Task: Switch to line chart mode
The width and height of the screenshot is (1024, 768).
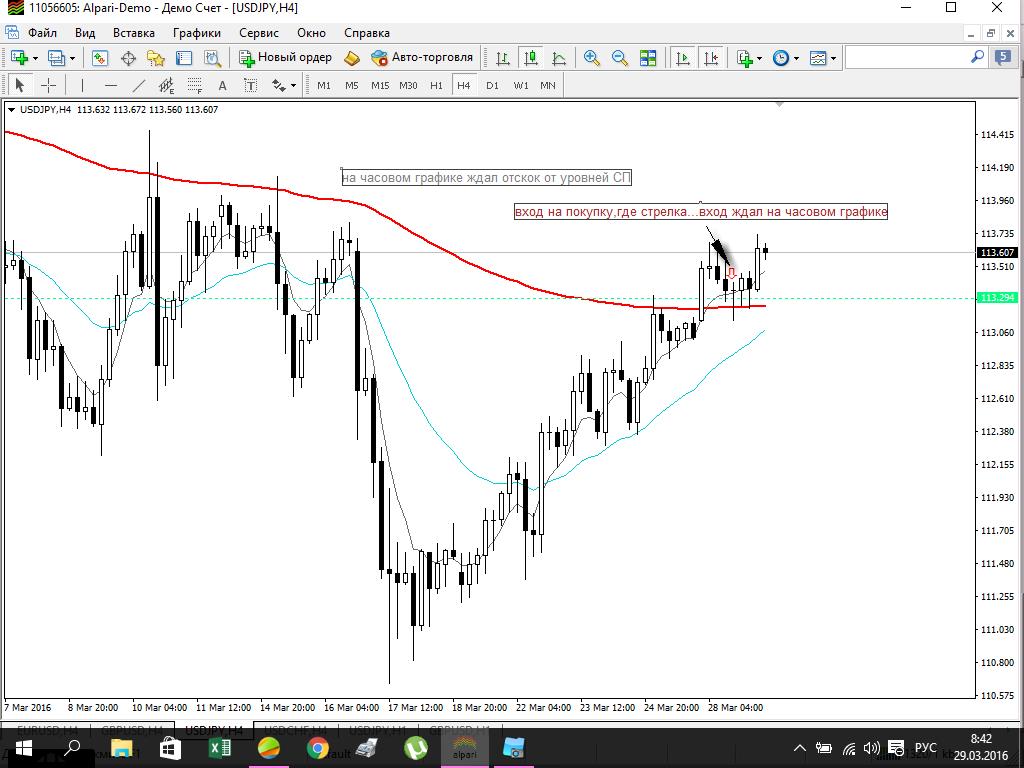Action: [559, 58]
